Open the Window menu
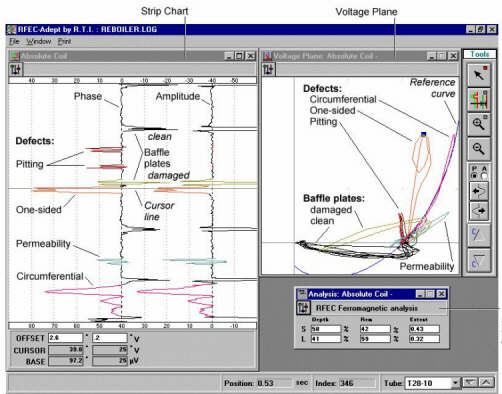Screen dimensions: 502x394 pos(39,42)
